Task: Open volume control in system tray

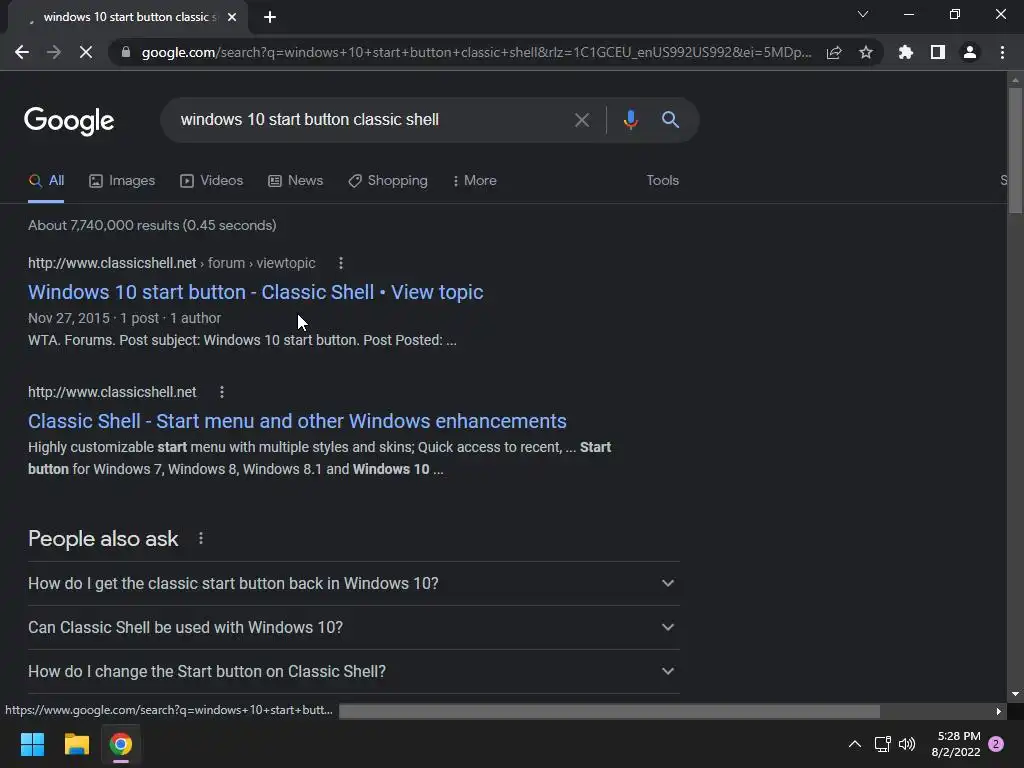Action: point(907,744)
